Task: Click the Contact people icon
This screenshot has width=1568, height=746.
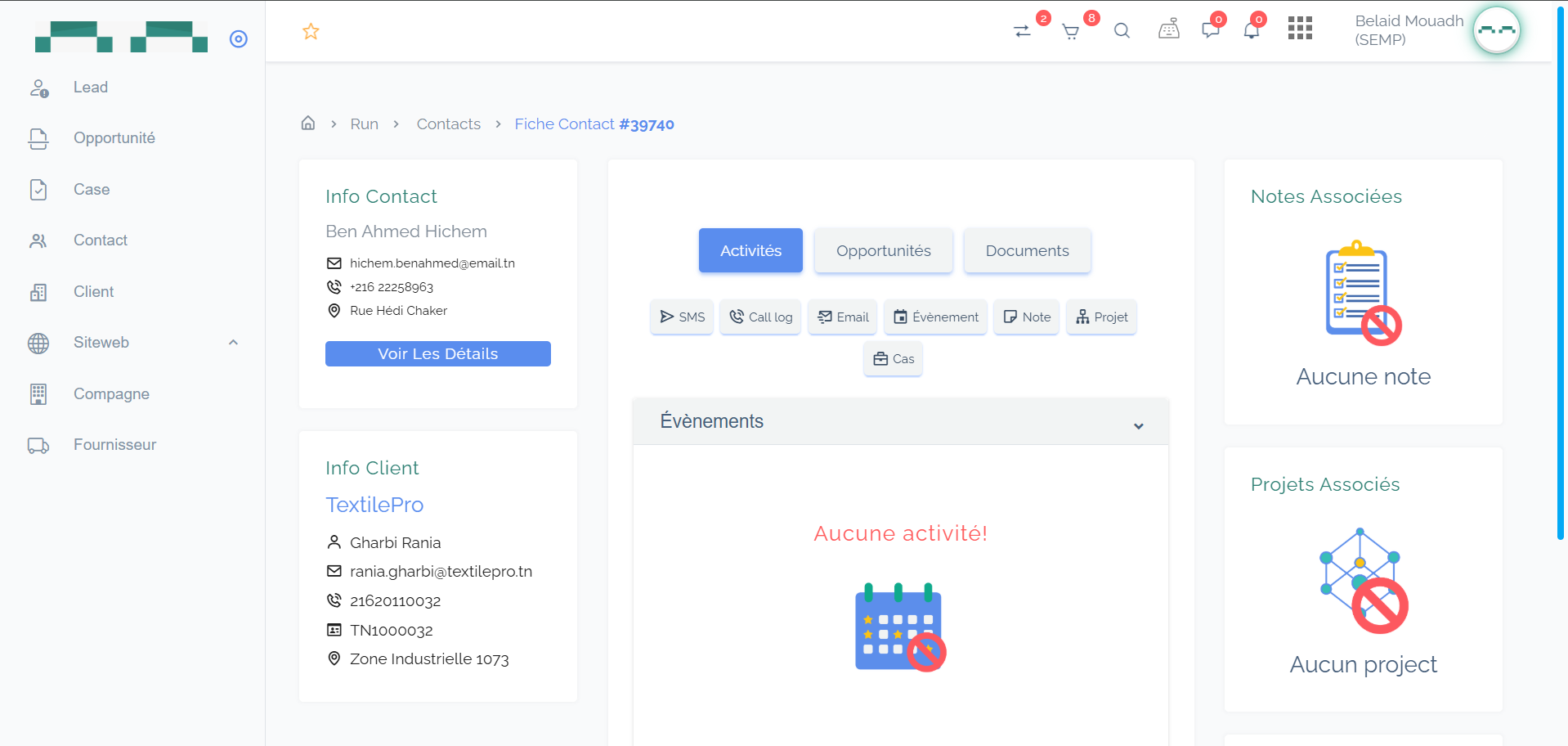Action: coord(38,240)
